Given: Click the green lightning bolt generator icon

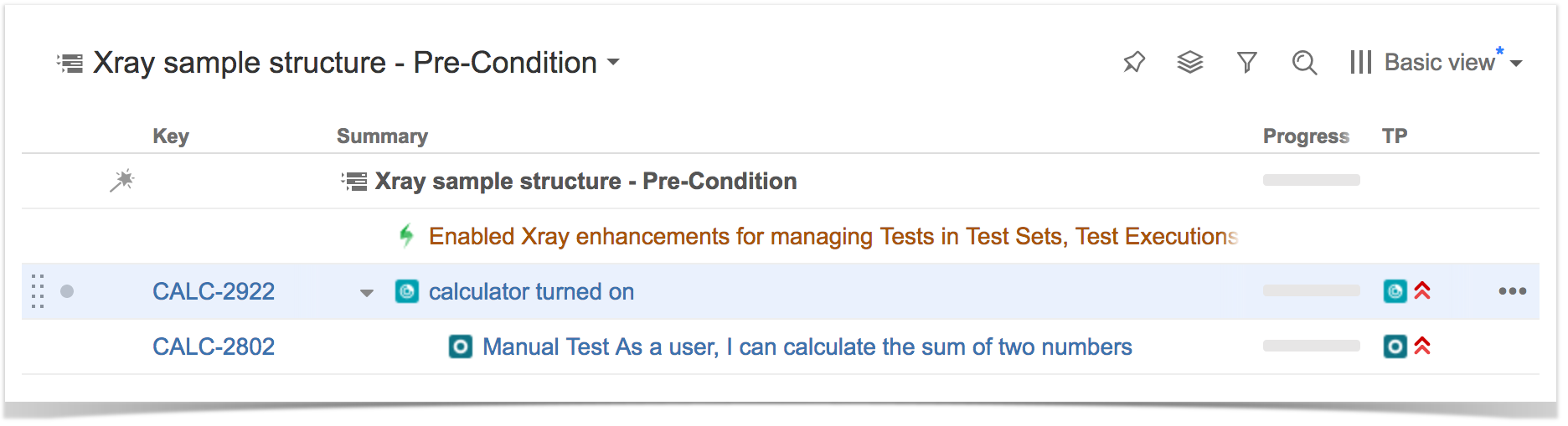Looking at the screenshot, I should click(x=406, y=236).
